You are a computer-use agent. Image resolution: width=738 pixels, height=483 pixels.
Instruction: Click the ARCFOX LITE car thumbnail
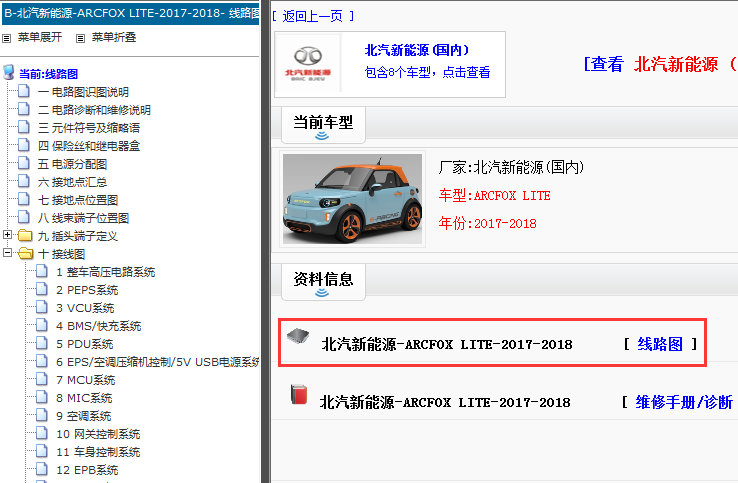pos(353,199)
